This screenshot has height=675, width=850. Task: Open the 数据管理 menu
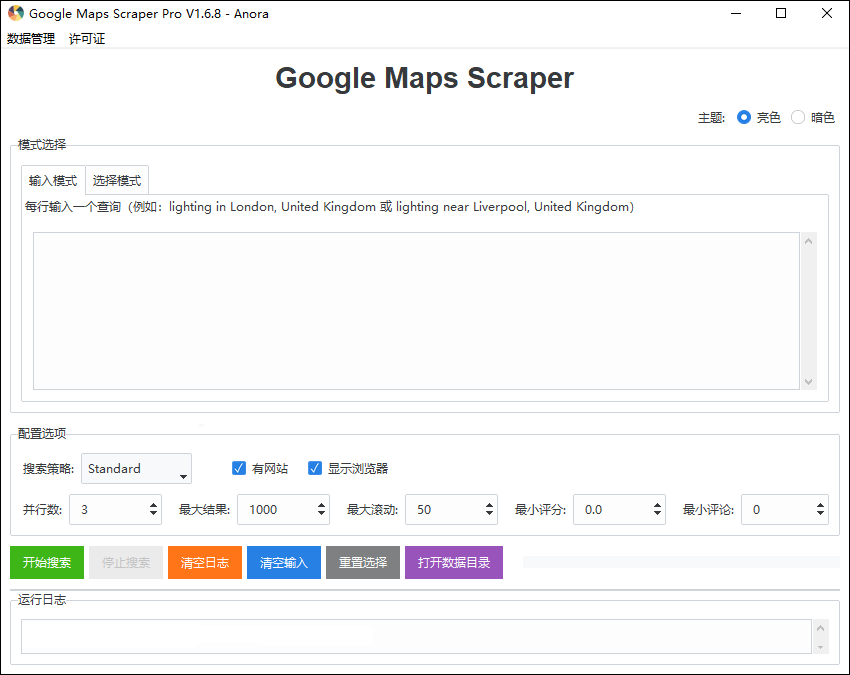pyautogui.click(x=31, y=38)
